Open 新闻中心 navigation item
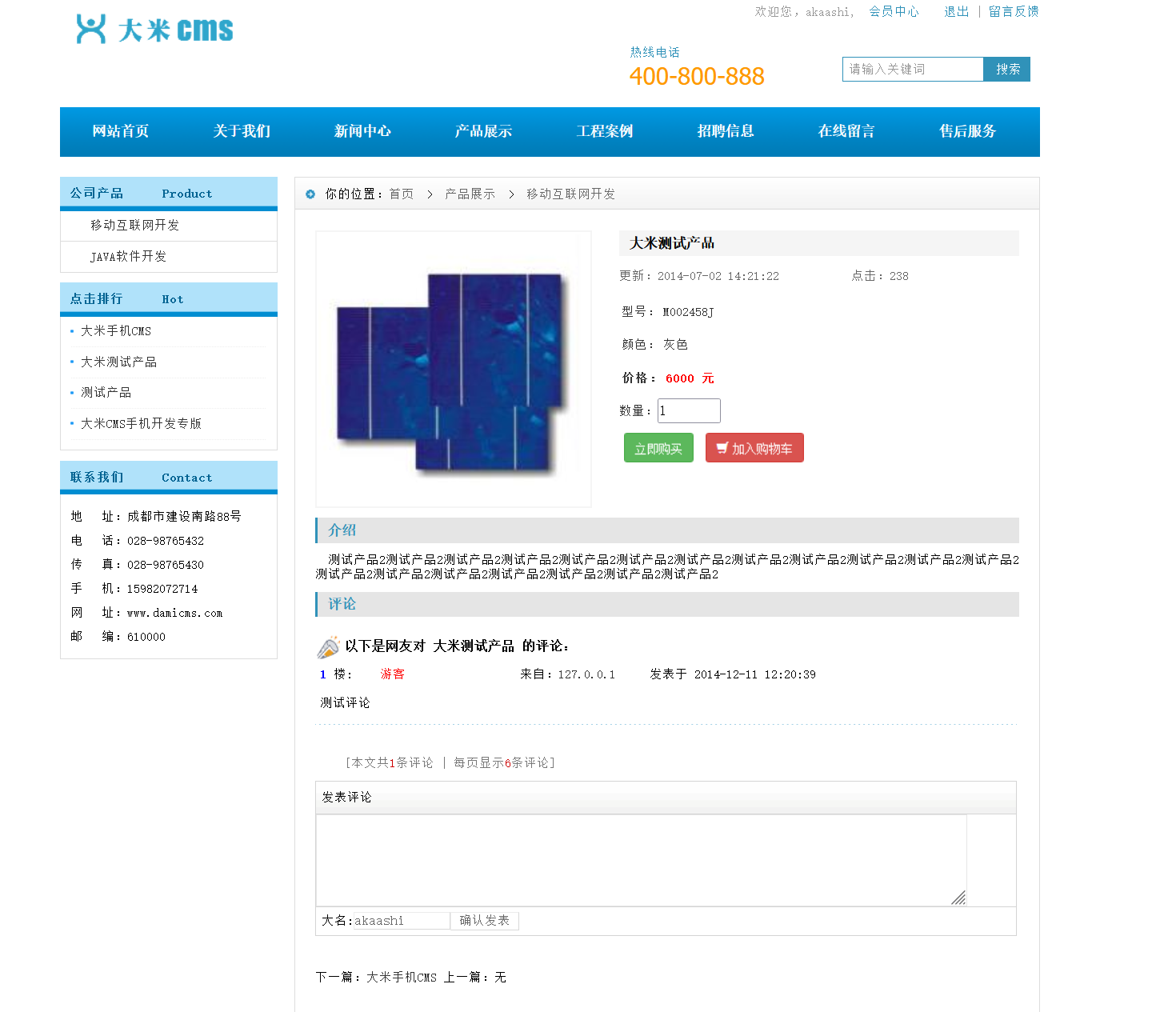Screen dimensions: 1176x1012 (x=362, y=131)
